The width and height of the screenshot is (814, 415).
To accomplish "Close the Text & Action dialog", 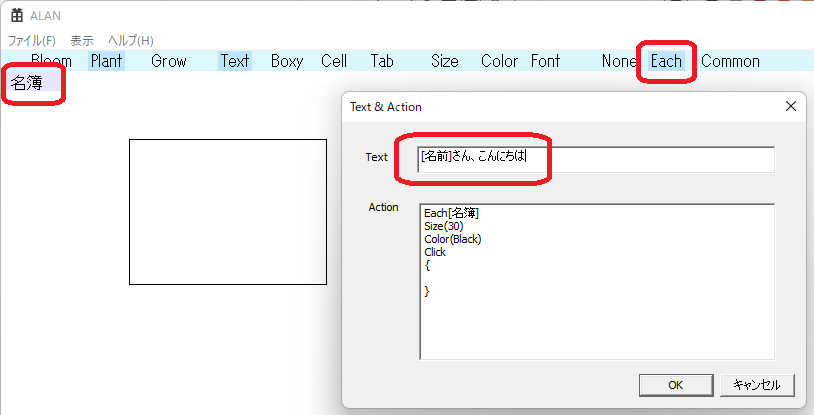I will [791, 106].
